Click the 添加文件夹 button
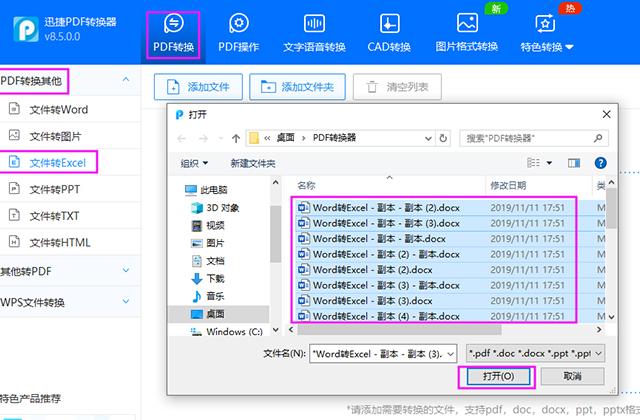 (x=298, y=87)
